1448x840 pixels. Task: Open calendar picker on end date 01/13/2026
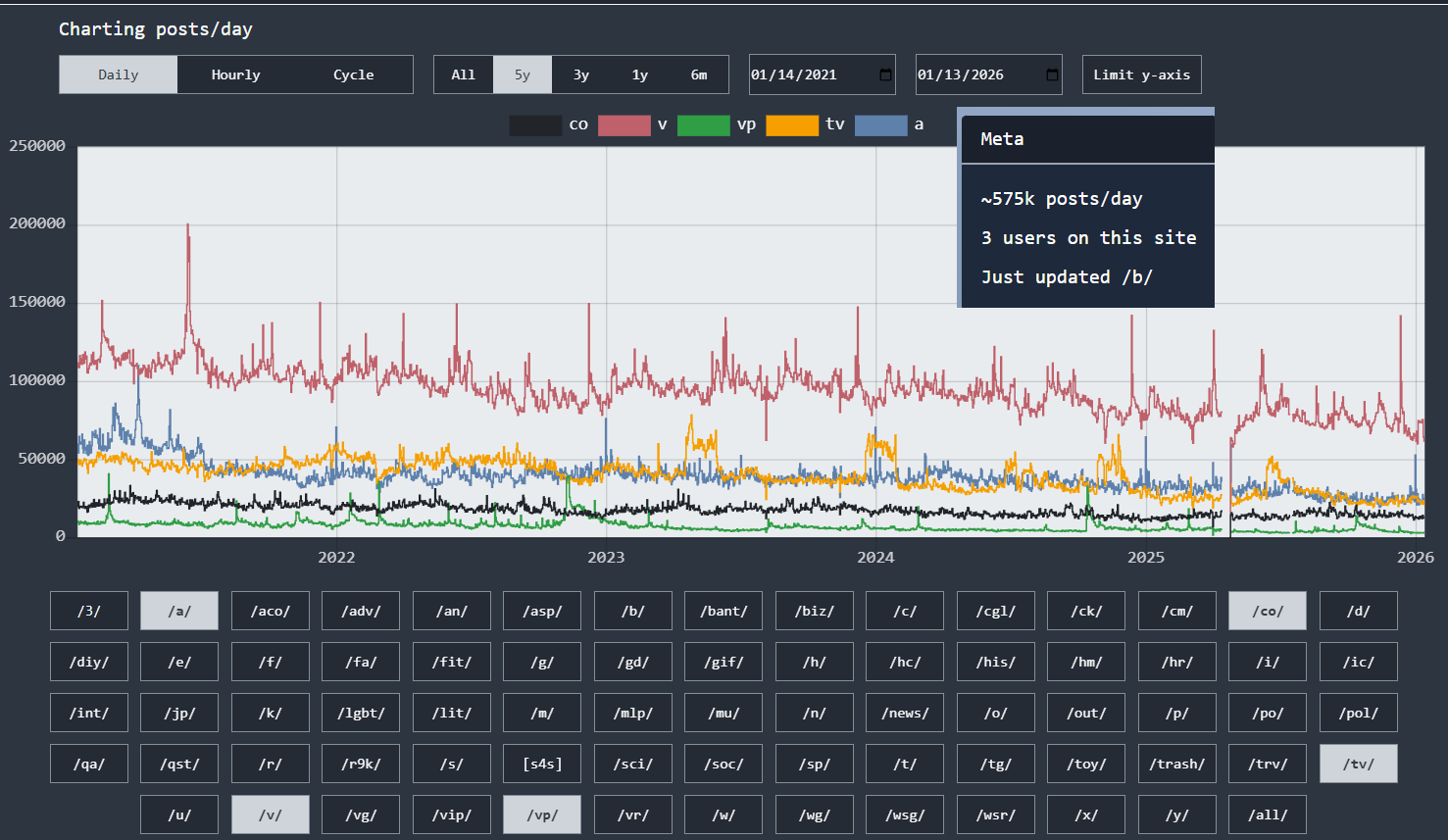pos(1052,74)
